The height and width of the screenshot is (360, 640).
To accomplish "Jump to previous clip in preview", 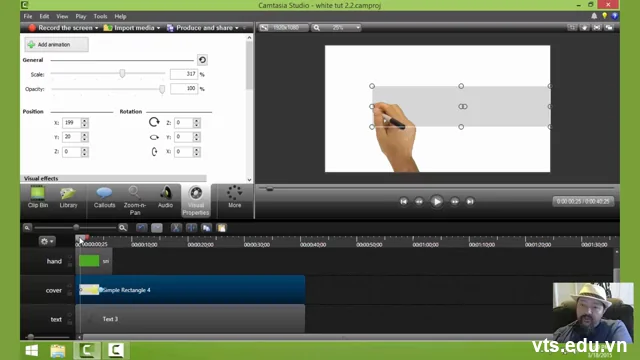I will [404, 201].
